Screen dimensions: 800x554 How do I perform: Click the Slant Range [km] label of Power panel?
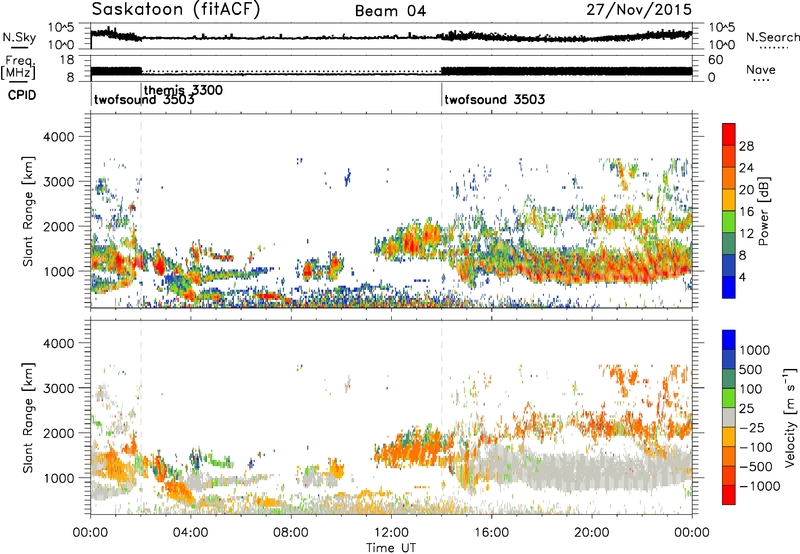pos(29,211)
